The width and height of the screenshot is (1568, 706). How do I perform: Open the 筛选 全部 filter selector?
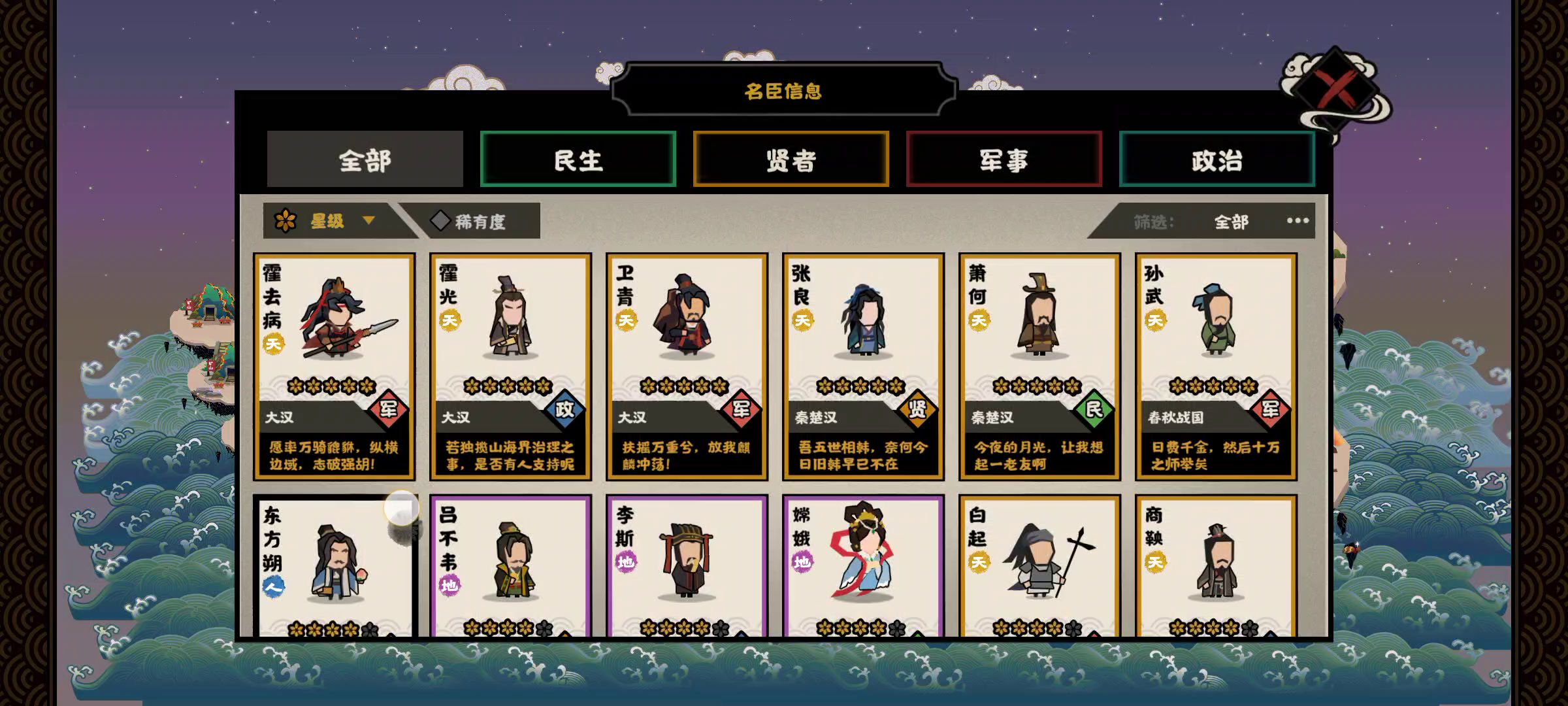tap(1232, 222)
